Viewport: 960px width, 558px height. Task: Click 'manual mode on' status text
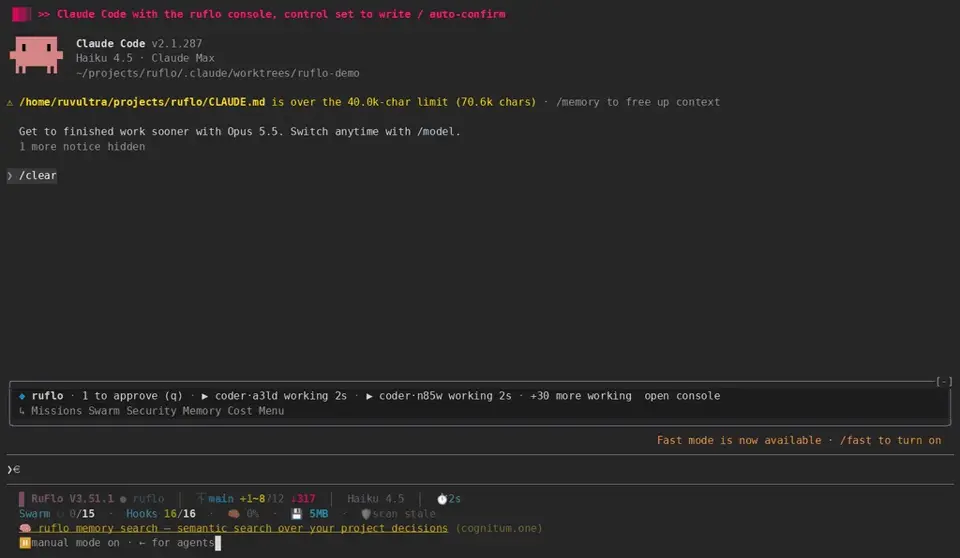75,543
